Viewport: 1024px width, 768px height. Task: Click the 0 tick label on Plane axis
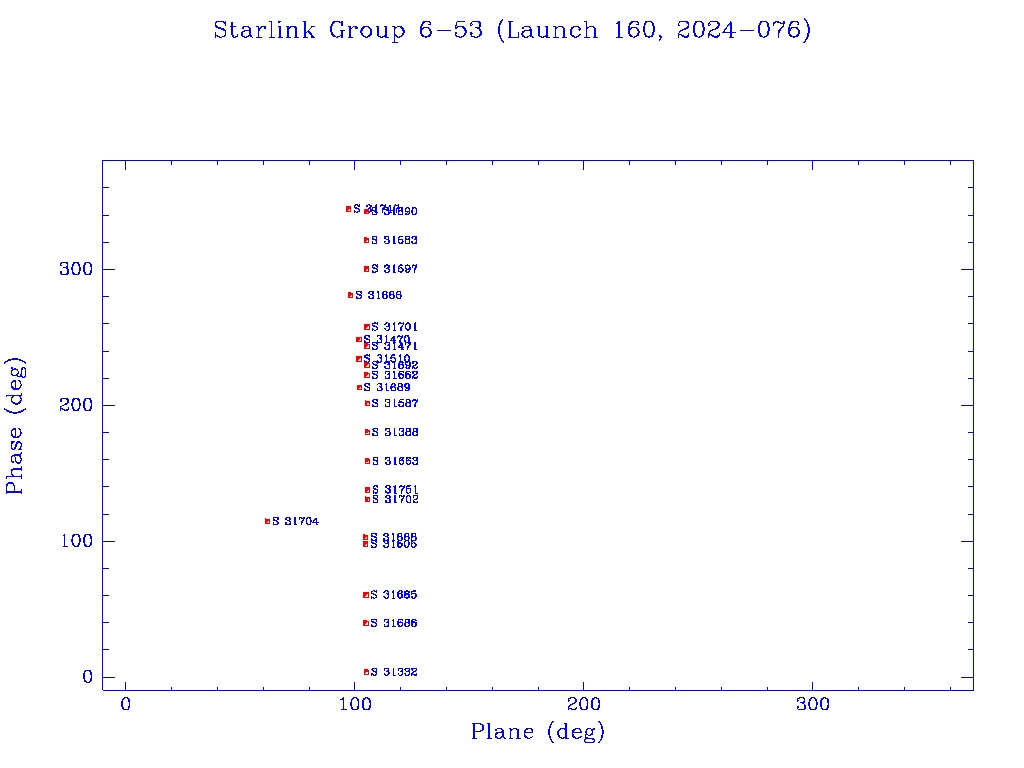coord(125,704)
